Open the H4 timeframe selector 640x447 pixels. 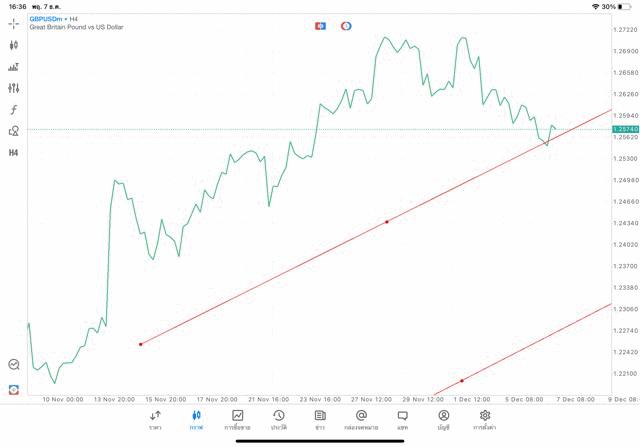click(14, 153)
